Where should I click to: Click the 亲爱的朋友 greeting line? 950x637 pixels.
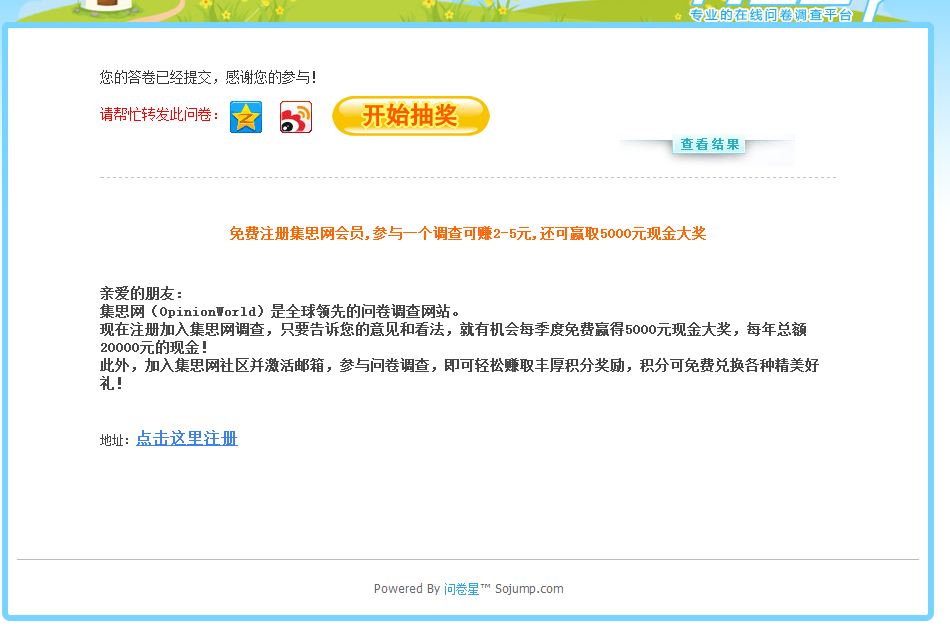[141, 293]
